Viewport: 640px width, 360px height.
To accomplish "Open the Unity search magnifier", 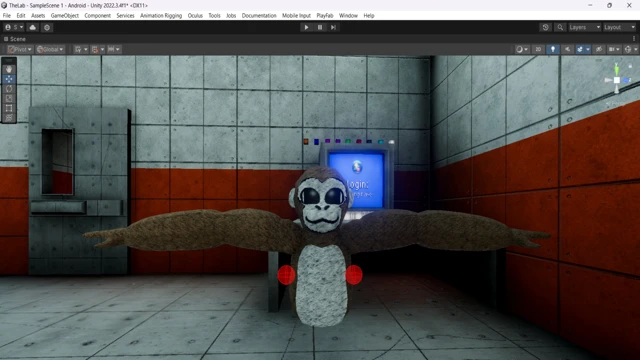I will [x=560, y=27].
